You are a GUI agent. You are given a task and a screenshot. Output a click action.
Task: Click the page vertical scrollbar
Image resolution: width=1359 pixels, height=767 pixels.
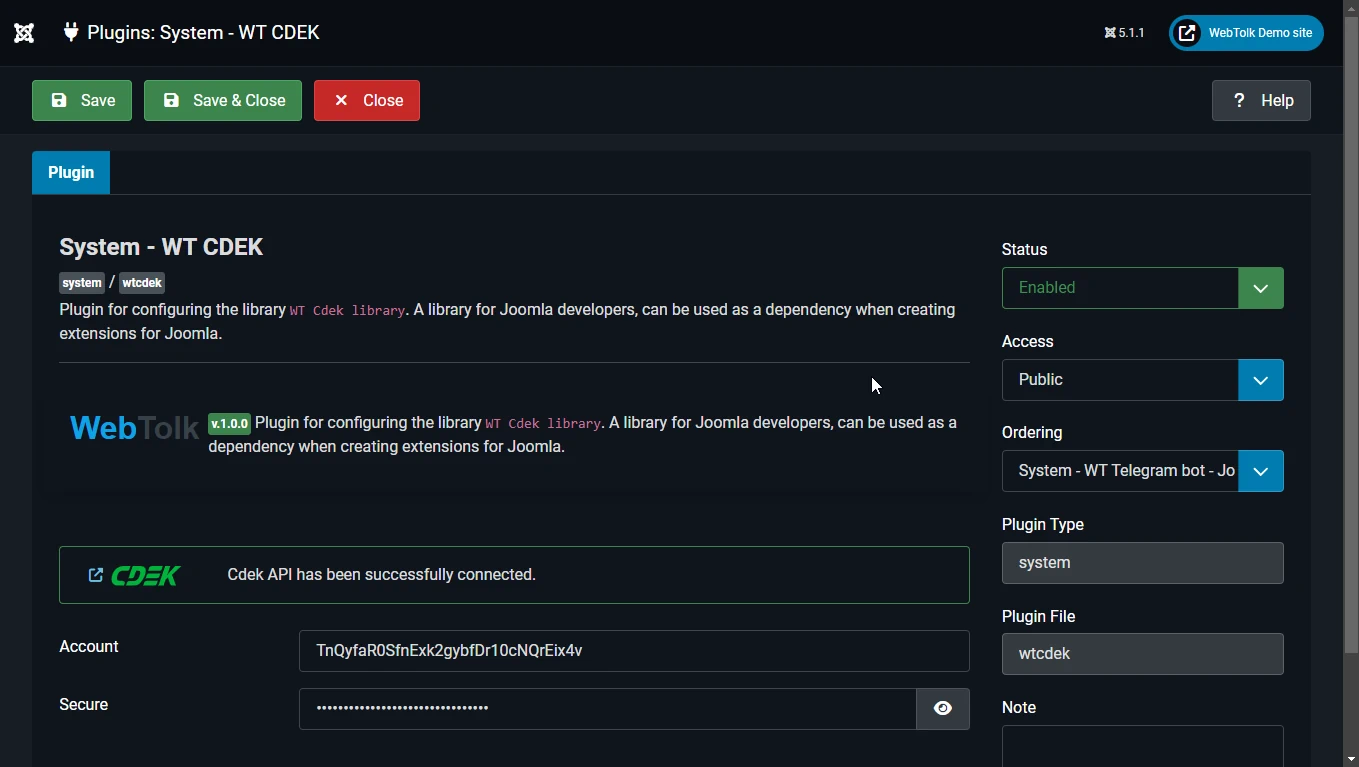tap(1351, 335)
